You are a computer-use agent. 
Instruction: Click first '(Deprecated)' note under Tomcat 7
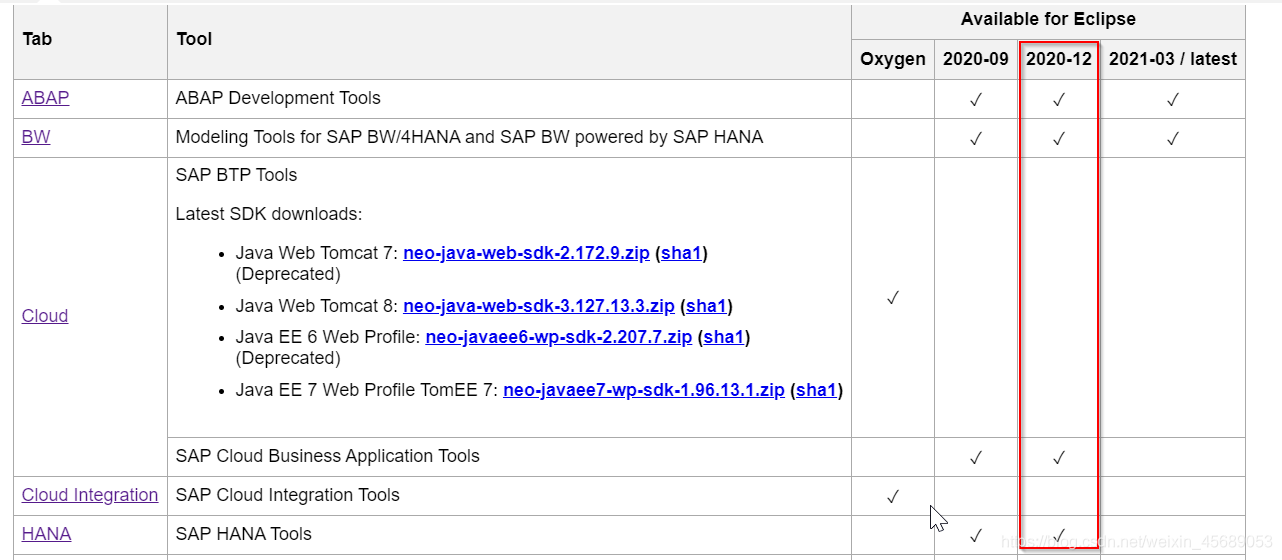pyautogui.click(x=288, y=274)
